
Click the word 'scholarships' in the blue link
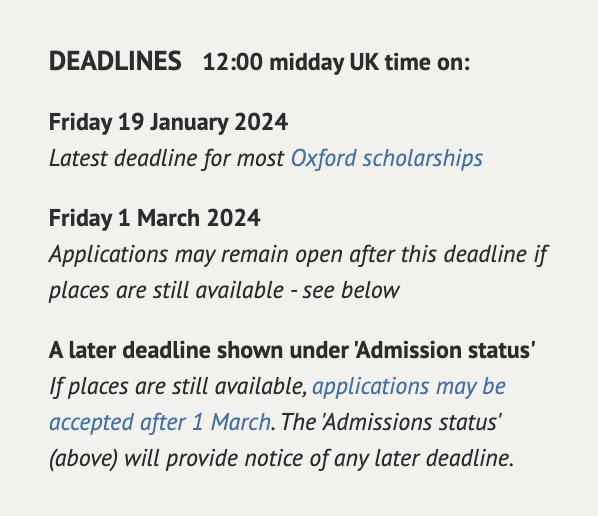coord(423,158)
